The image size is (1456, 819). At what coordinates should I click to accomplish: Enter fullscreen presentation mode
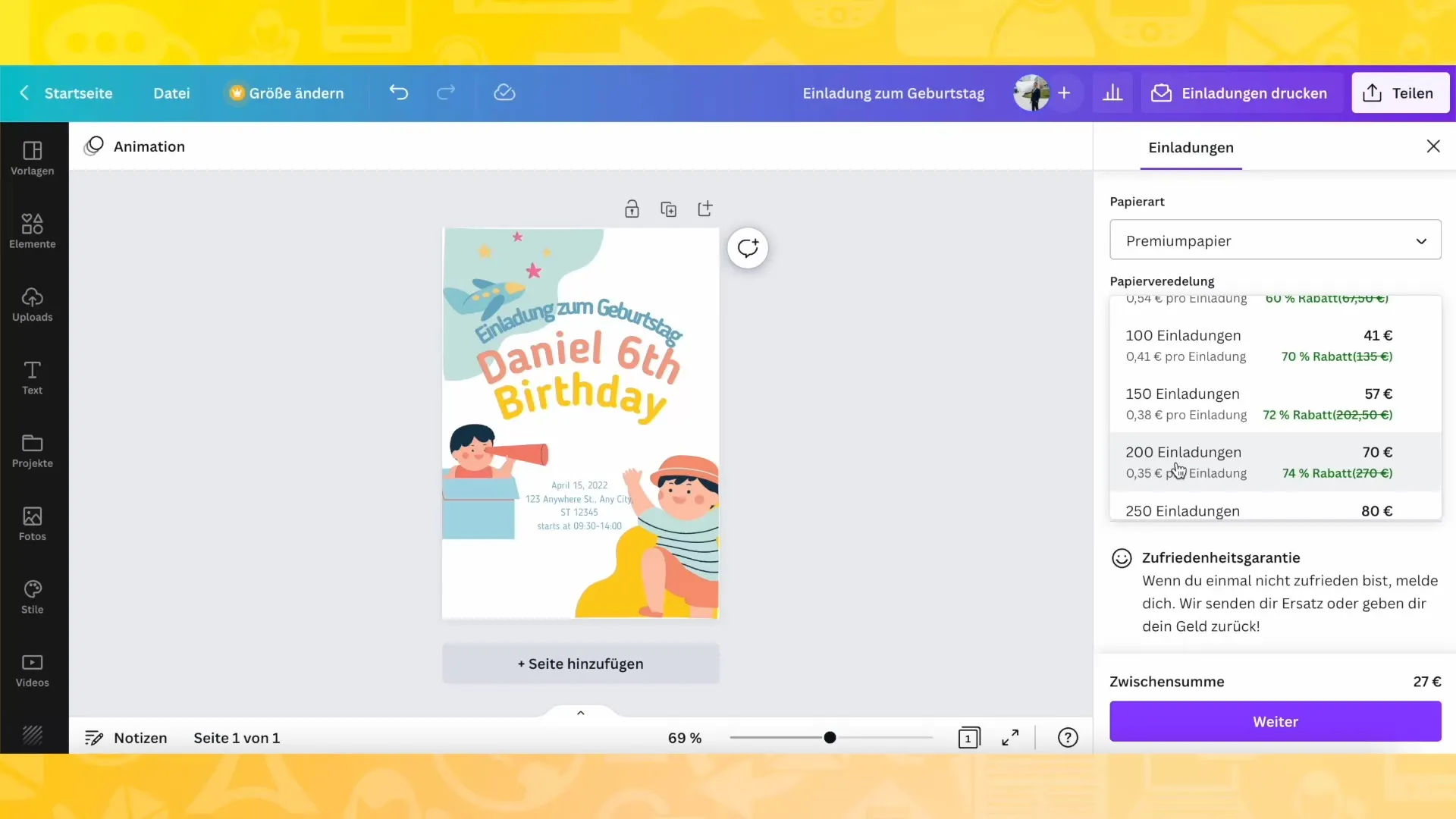(1010, 738)
